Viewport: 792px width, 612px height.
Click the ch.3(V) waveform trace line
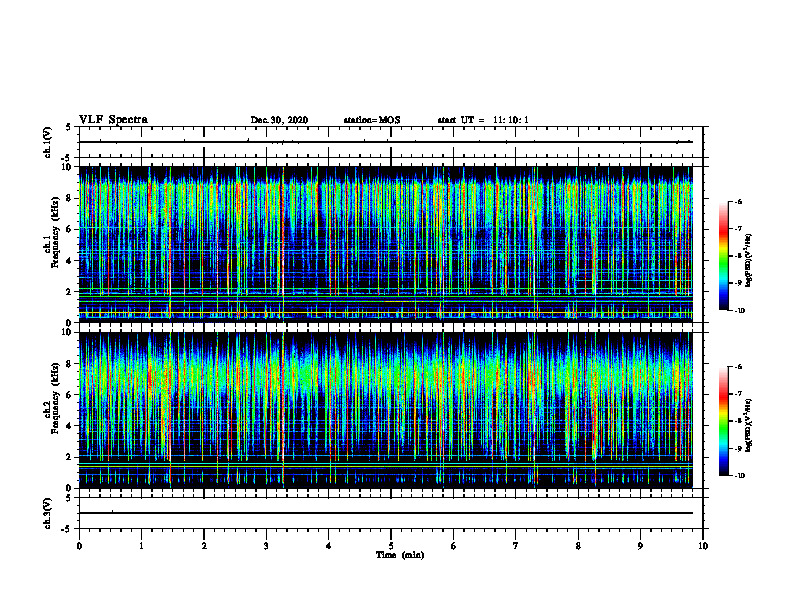pos(386,513)
